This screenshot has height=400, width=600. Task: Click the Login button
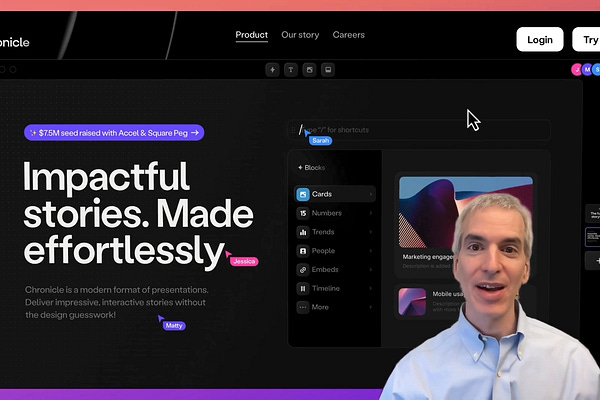[x=540, y=39]
